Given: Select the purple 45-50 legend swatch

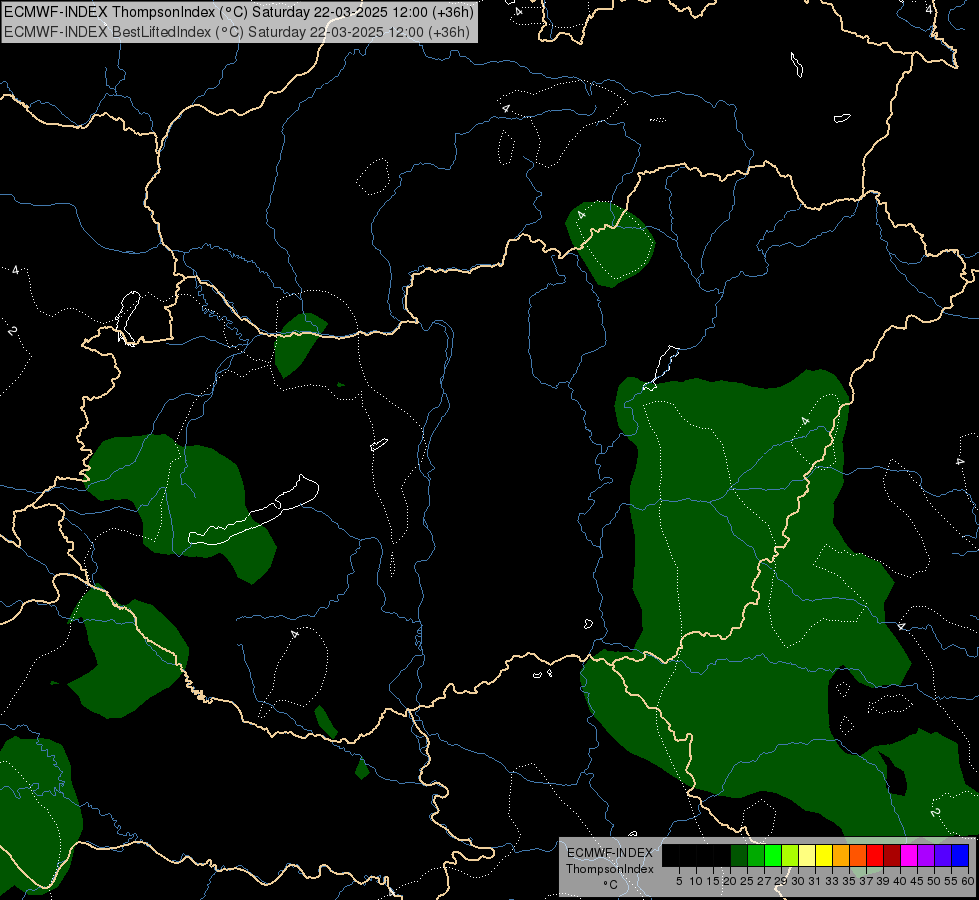Looking at the screenshot, I should tap(926, 855).
